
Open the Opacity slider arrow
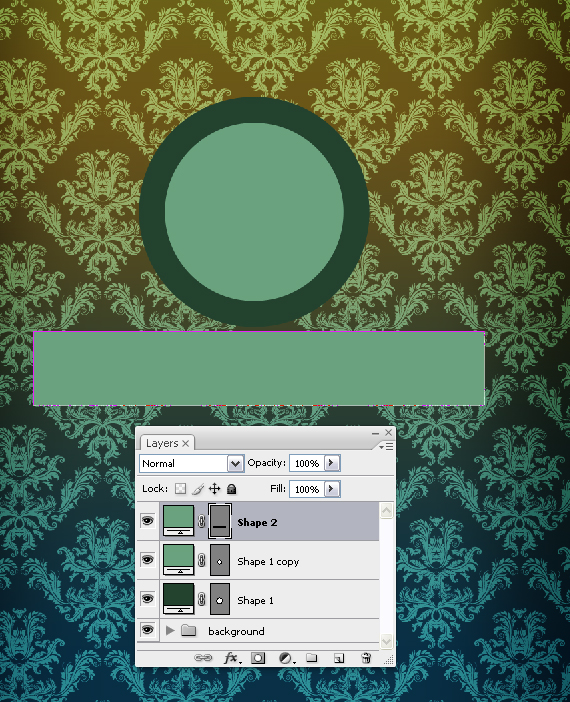click(332, 463)
